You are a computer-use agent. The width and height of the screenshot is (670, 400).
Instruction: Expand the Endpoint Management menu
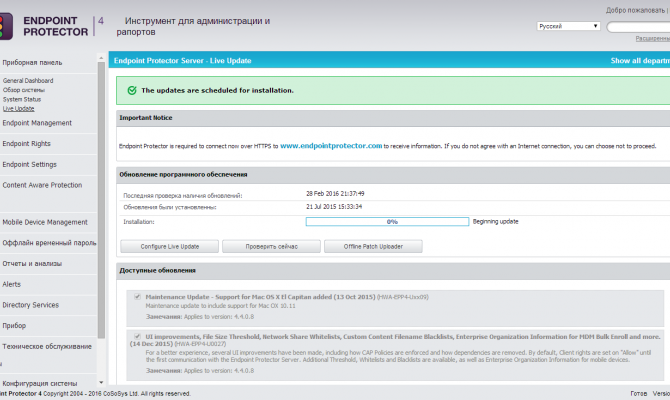(37, 123)
